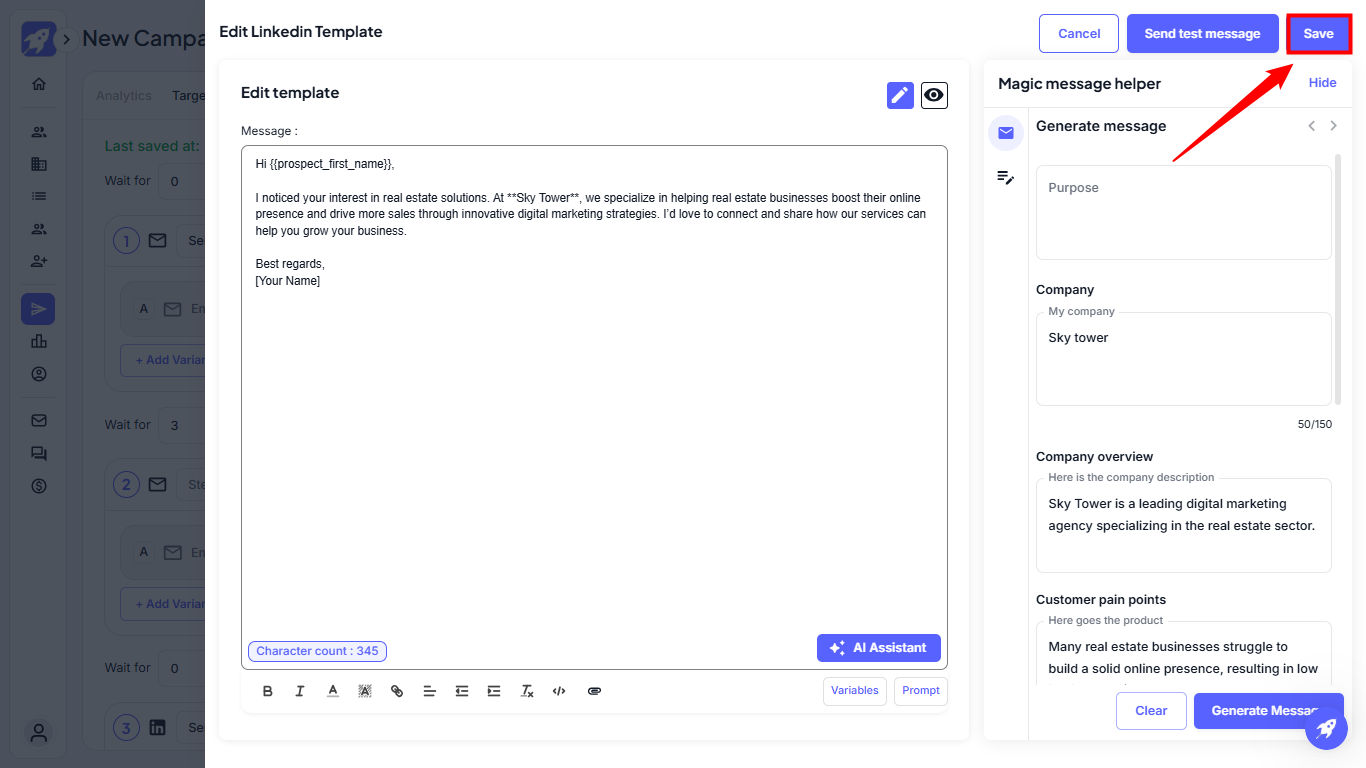This screenshot has height=768, width=1366.
Task: Open the text font color picker
Action: click(333, 691)
